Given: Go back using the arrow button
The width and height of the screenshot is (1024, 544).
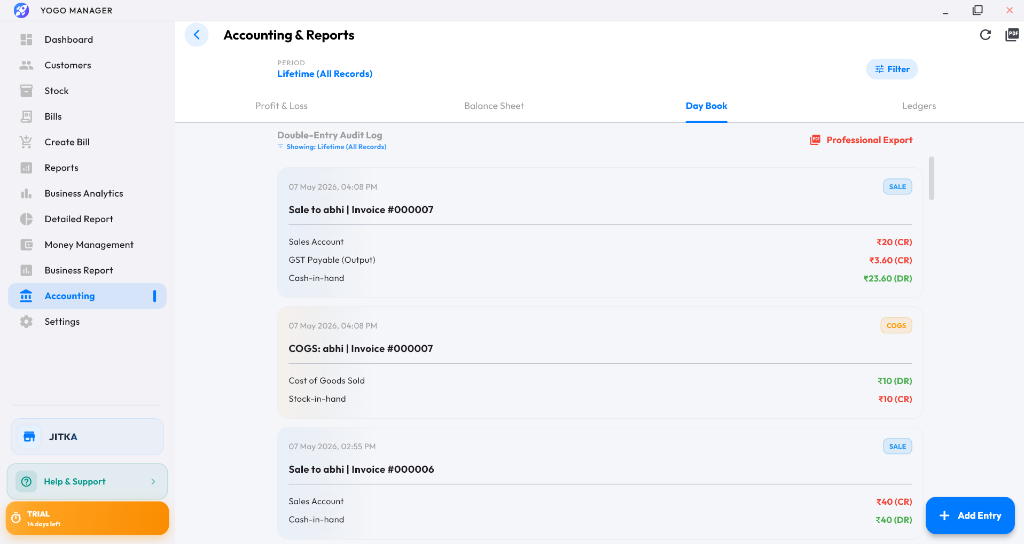Looking at the screenshot, I should tap(197, 35).
